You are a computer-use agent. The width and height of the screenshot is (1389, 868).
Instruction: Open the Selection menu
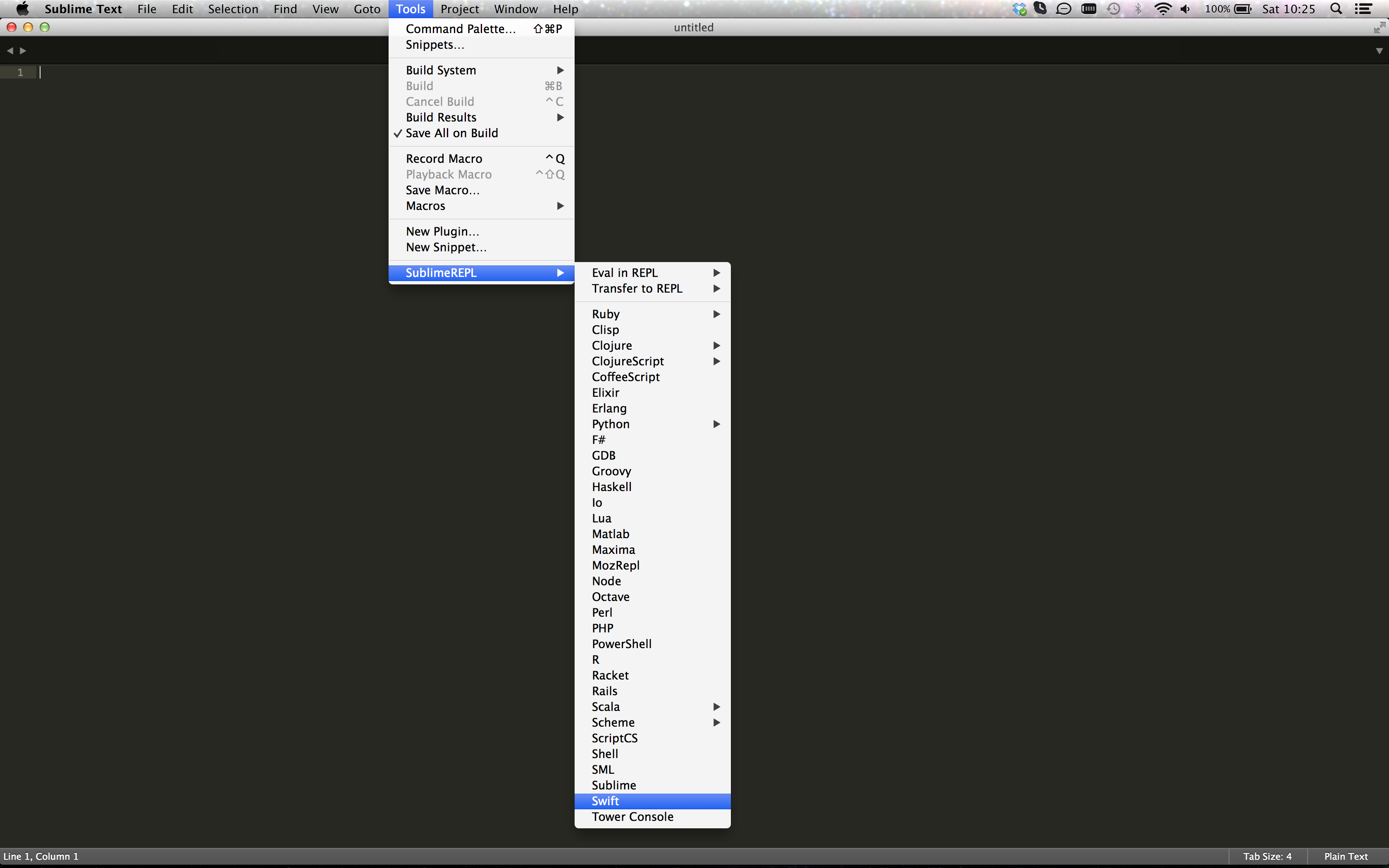coord(233,9)
